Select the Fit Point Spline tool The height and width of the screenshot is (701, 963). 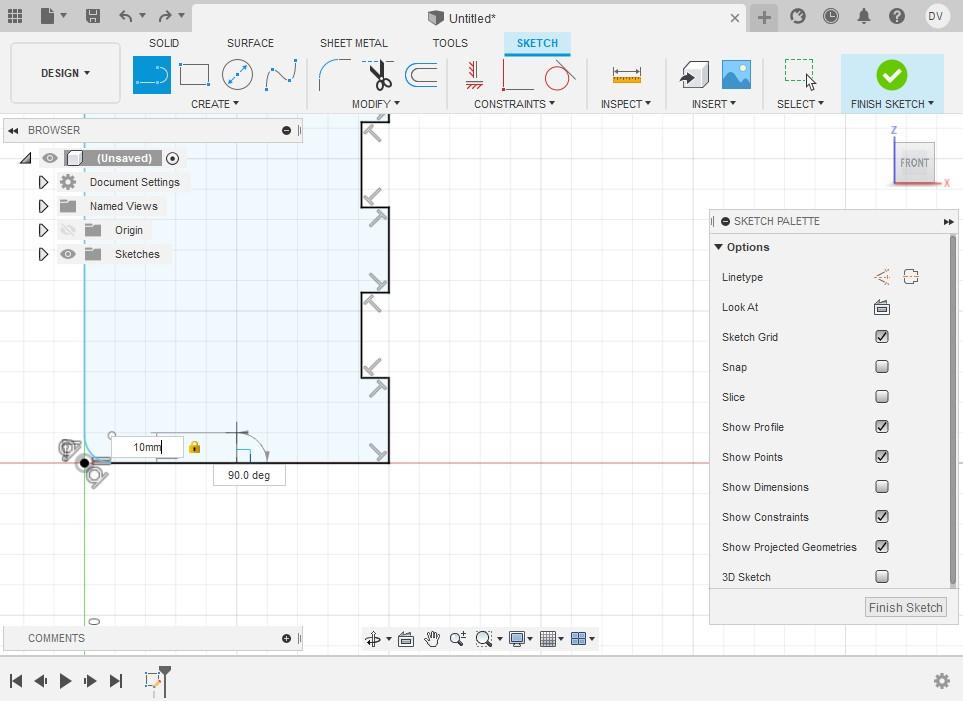coord(281,75)
